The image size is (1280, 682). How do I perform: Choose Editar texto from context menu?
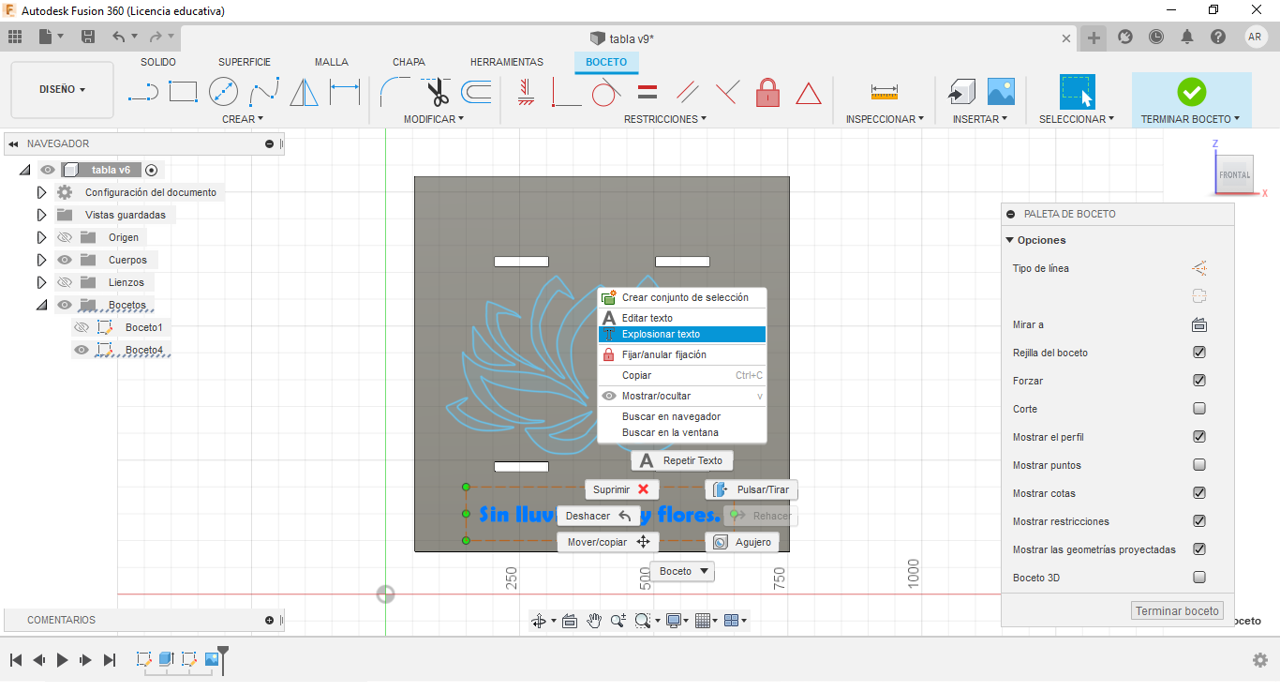click(682, 318)
